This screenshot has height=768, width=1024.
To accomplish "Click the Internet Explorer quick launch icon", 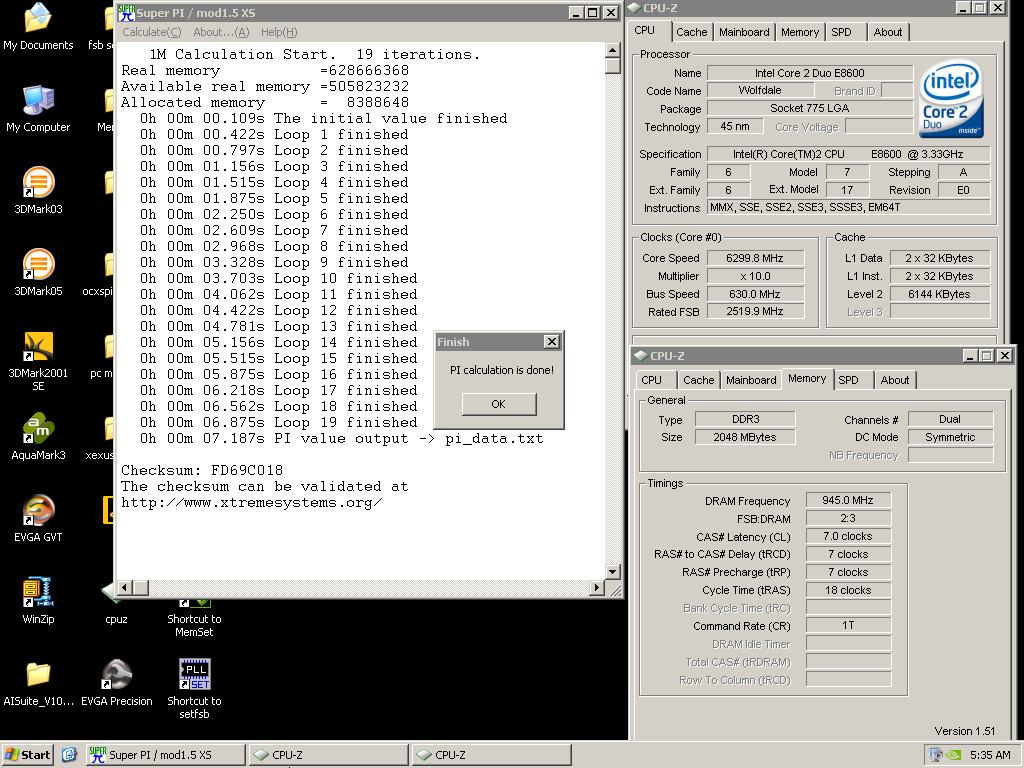I will point(69,754).
